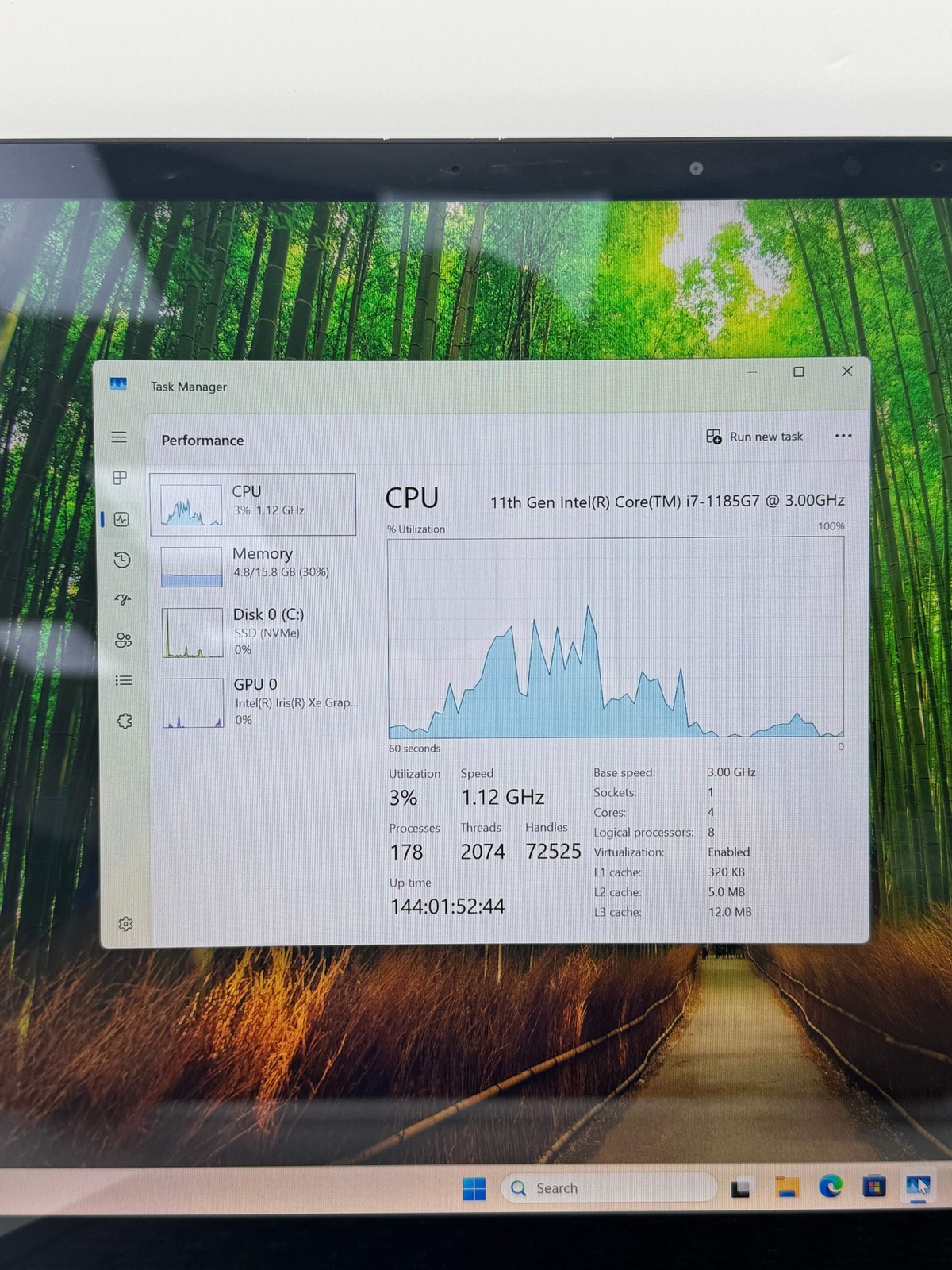The image size is (952, 1270).
Task: Click the Disk 0 mini graph thumbnail
Action: [193, 633]
